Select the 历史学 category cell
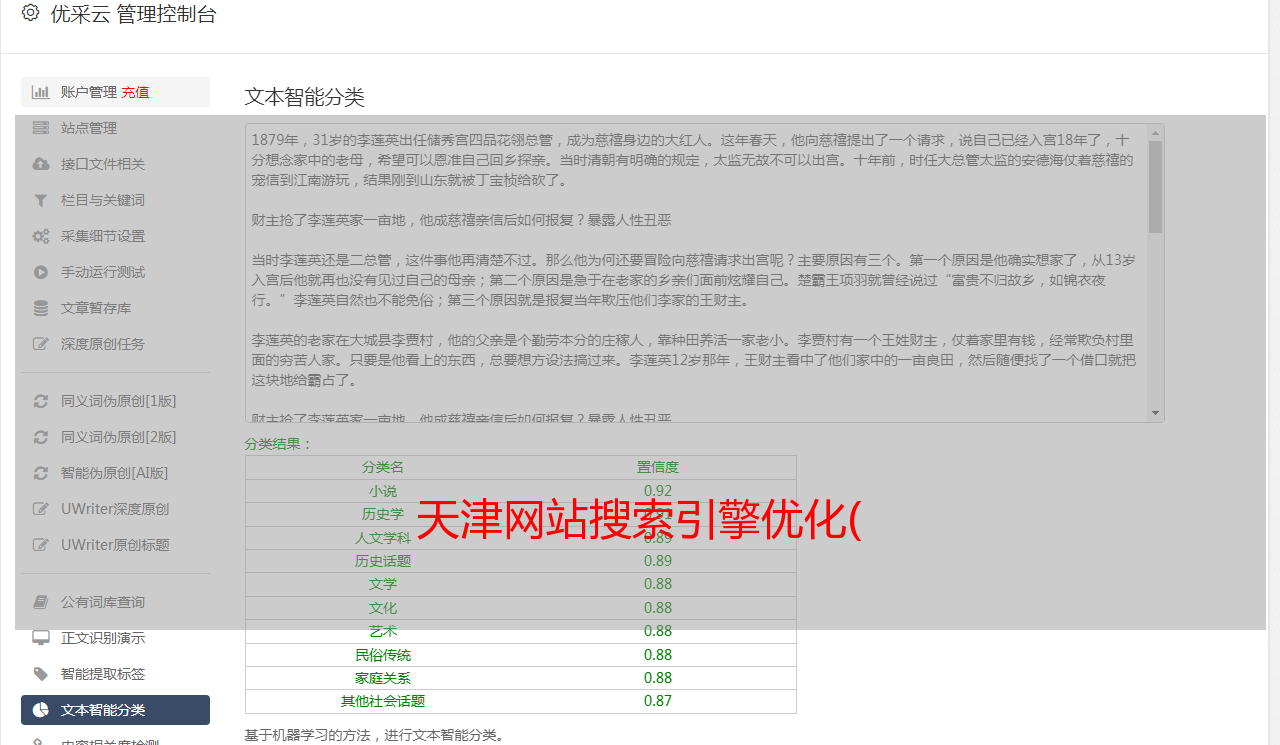The height and width of the screenshot is (745, 1280). point(383,514)
